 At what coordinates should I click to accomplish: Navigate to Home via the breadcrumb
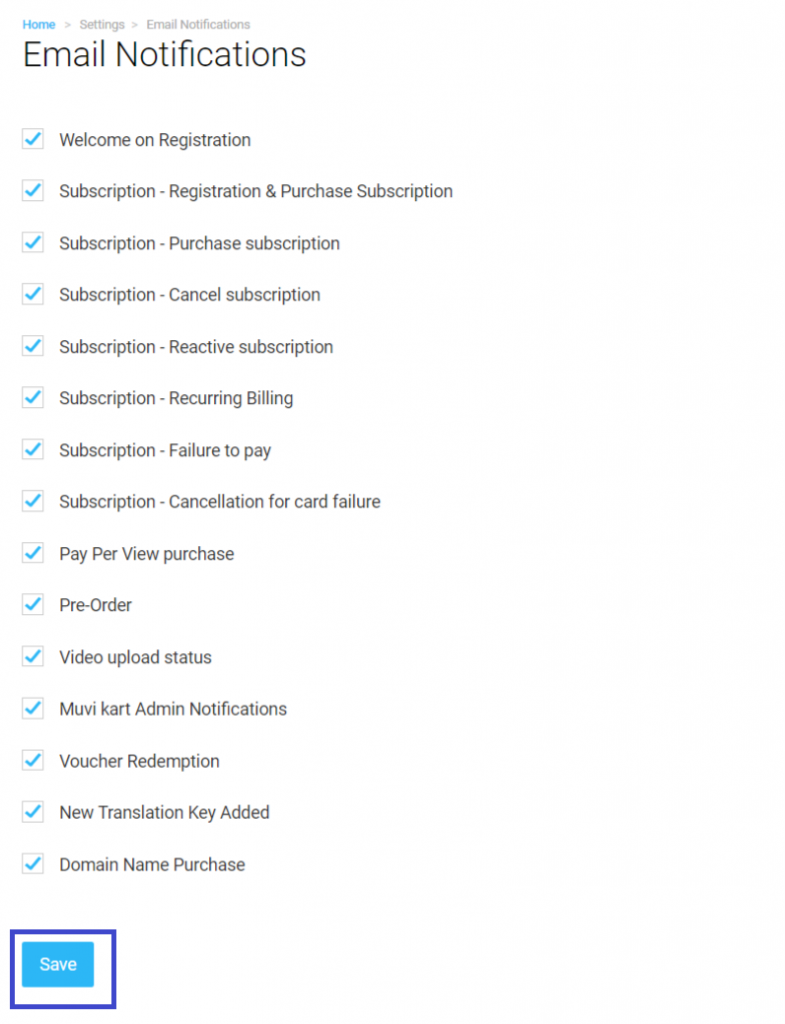click(38, 24)
